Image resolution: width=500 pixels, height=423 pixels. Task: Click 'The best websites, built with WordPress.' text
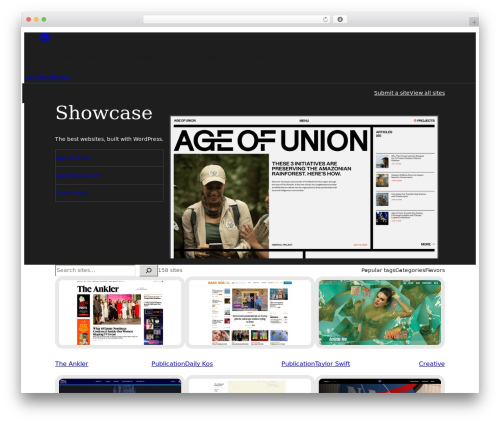coord(109,139)
